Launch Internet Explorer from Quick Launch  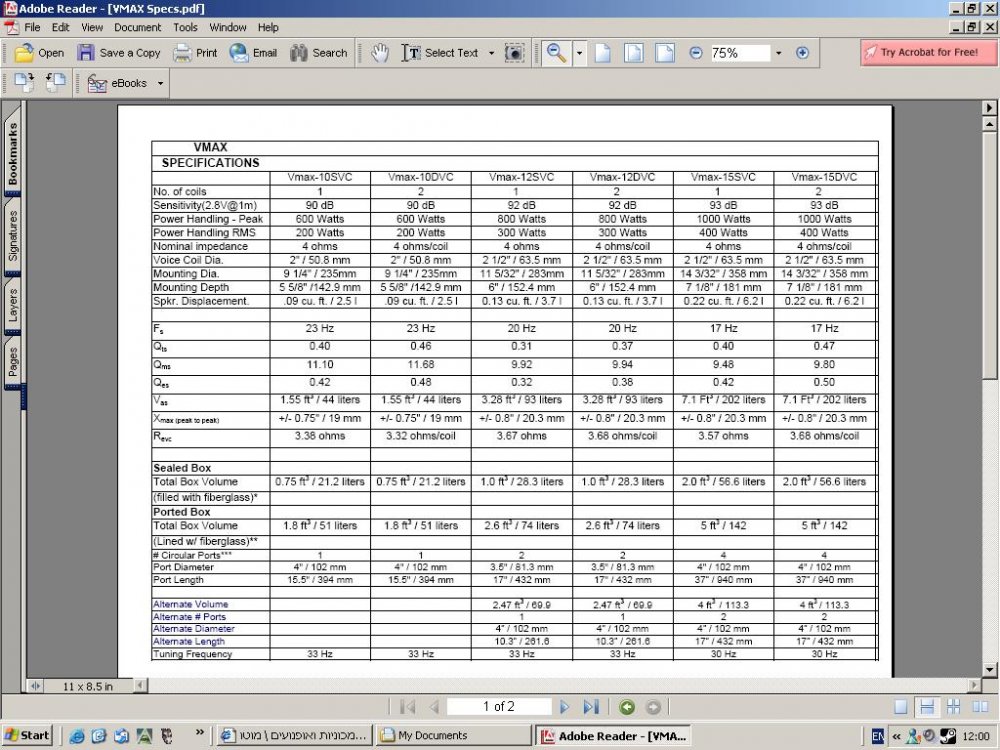click(77, 736)
